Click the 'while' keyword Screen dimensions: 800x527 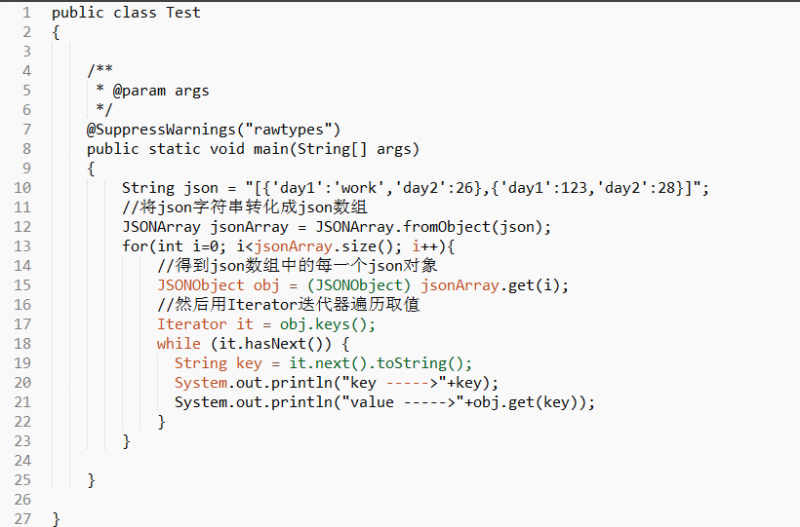179,344
